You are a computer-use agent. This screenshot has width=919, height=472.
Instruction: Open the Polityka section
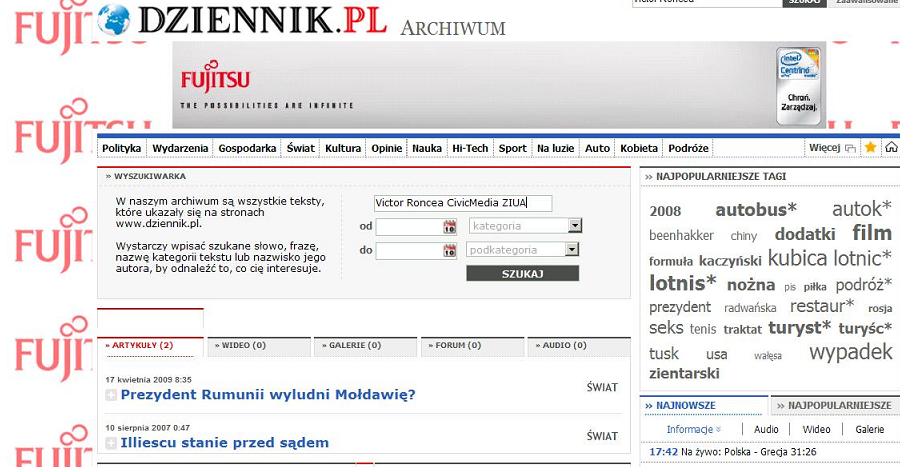121,148
